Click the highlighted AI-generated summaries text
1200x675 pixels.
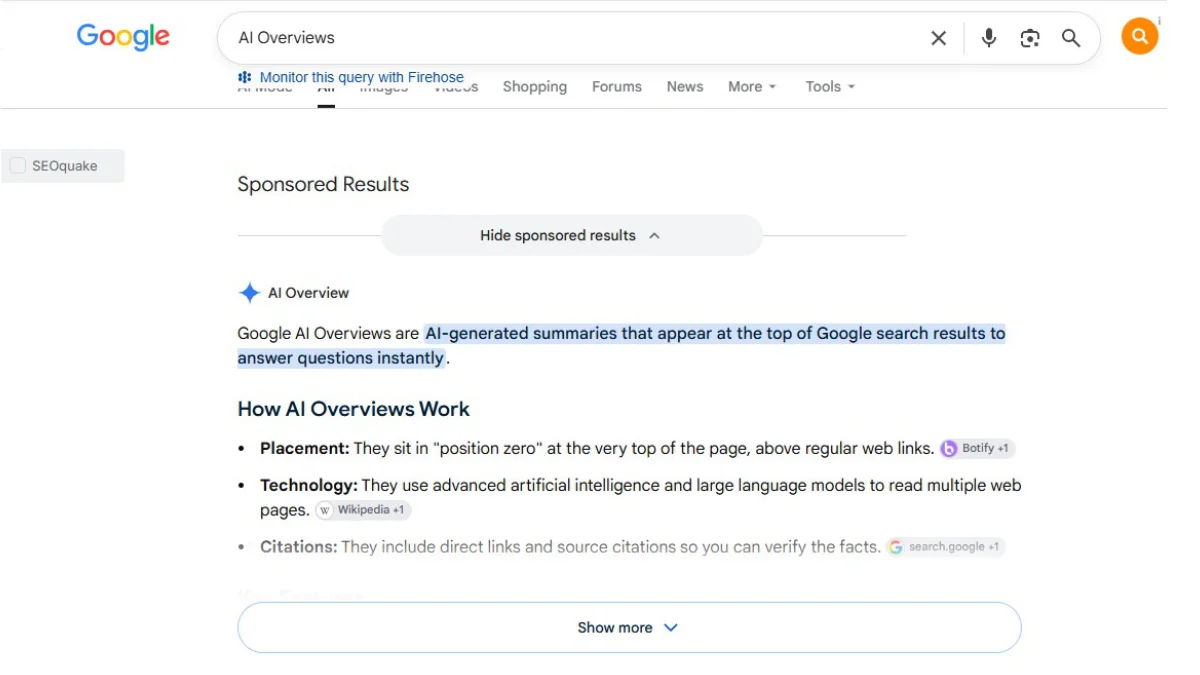(x=621, y=346)
